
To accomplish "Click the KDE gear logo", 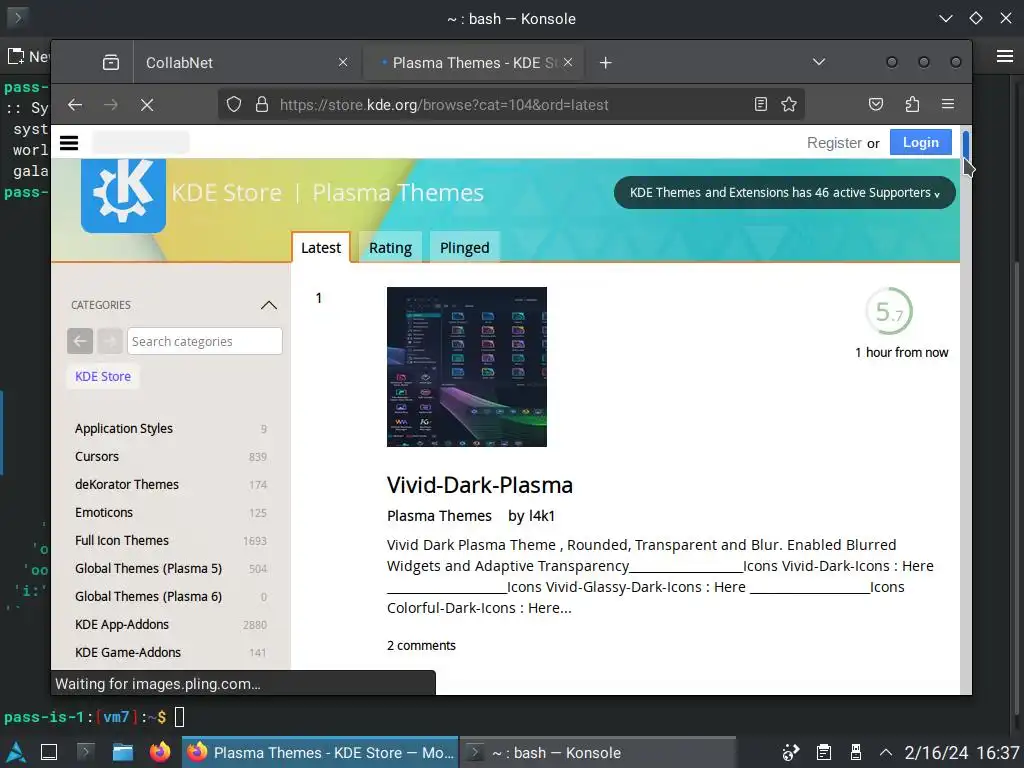I will click(x=123, y=195).
